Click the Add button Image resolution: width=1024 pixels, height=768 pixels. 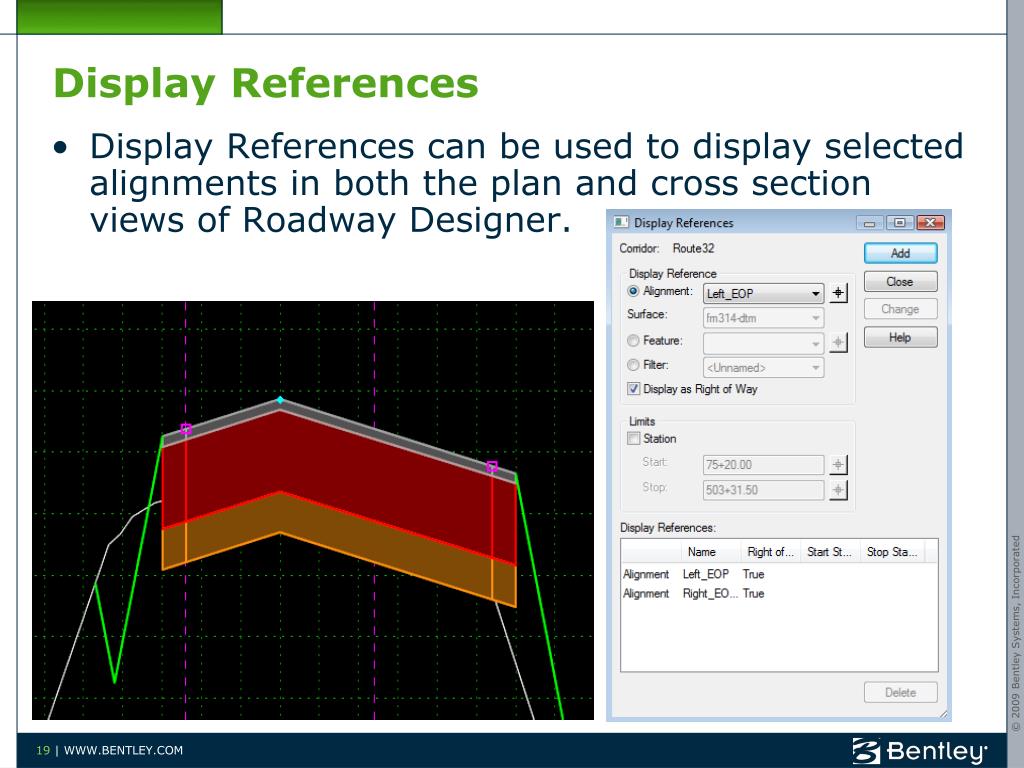[x=901, y=253]
